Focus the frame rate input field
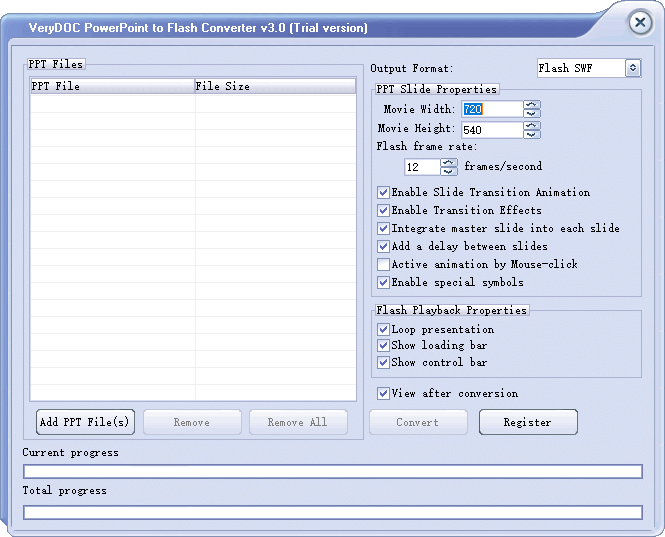This screenshot has height=537, width=665. 422,167
